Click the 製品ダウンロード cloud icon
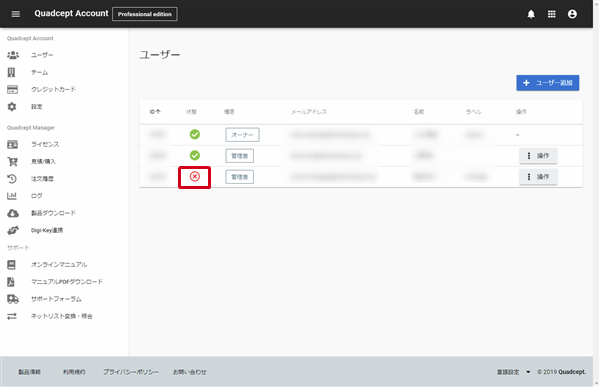The width and height of the screenshot is (600, 387). [x=13, y=213]
